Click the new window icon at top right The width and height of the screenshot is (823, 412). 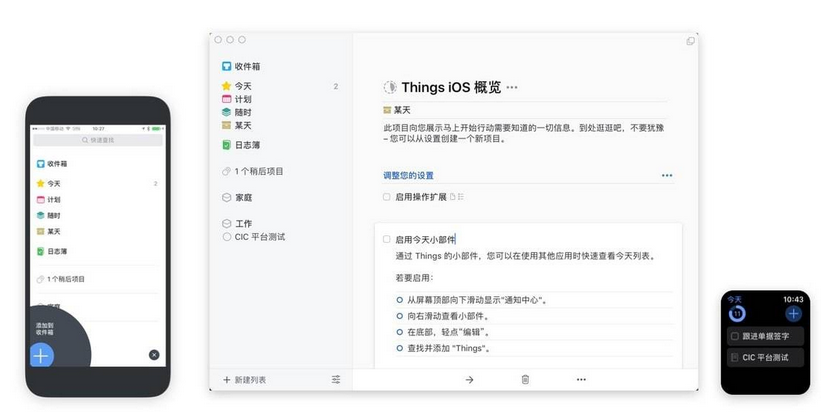690,41
